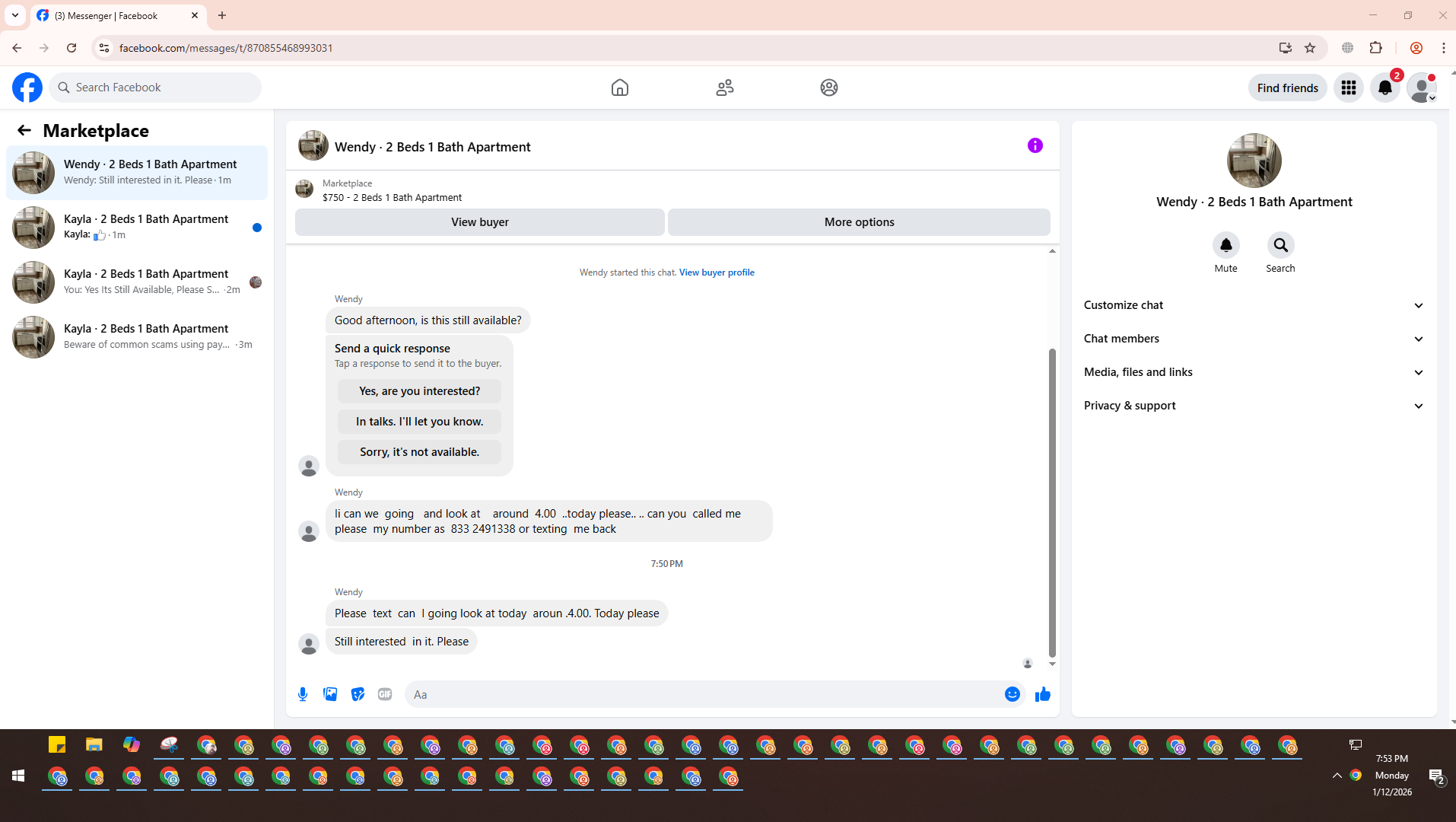Select unread Kayla chat with thumbs-up message
This screenshot has height=822, width=1456.
point(137,228)
